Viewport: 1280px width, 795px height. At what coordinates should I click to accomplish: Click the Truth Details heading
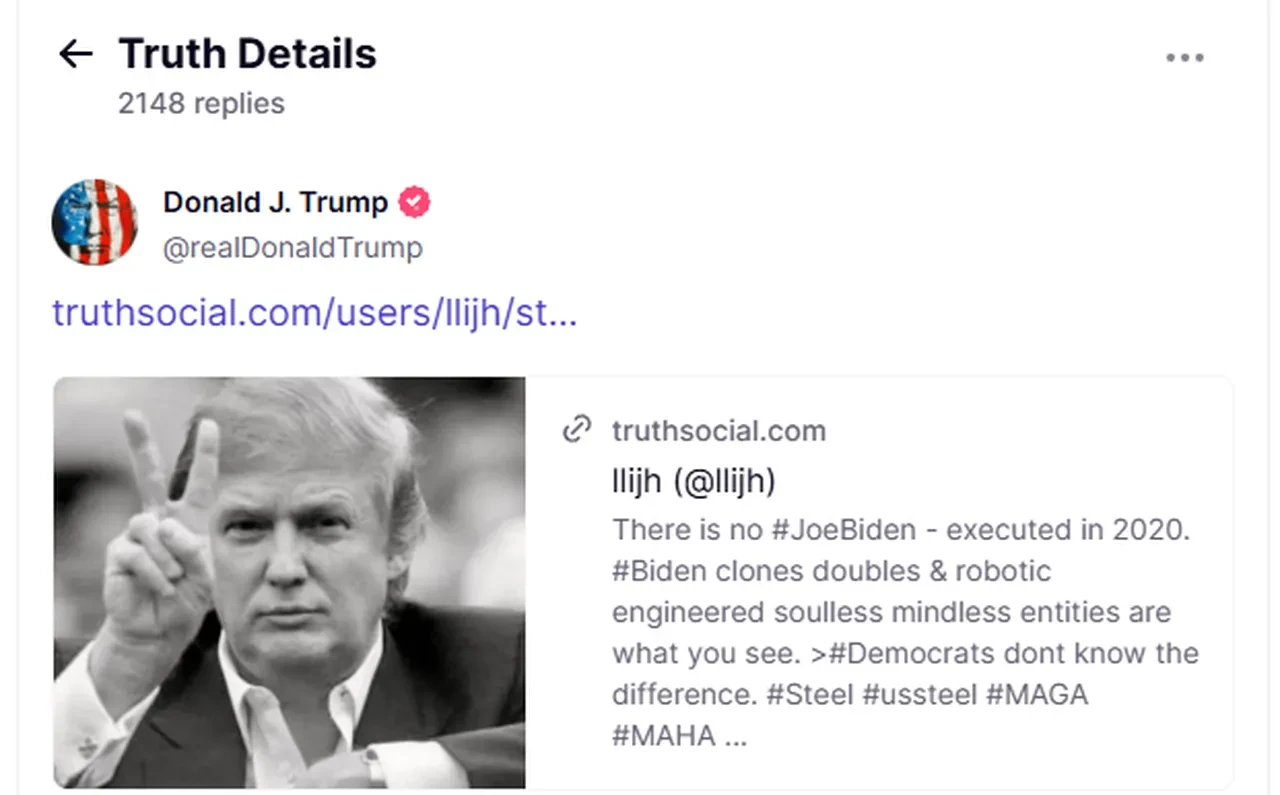pos(247,54)
